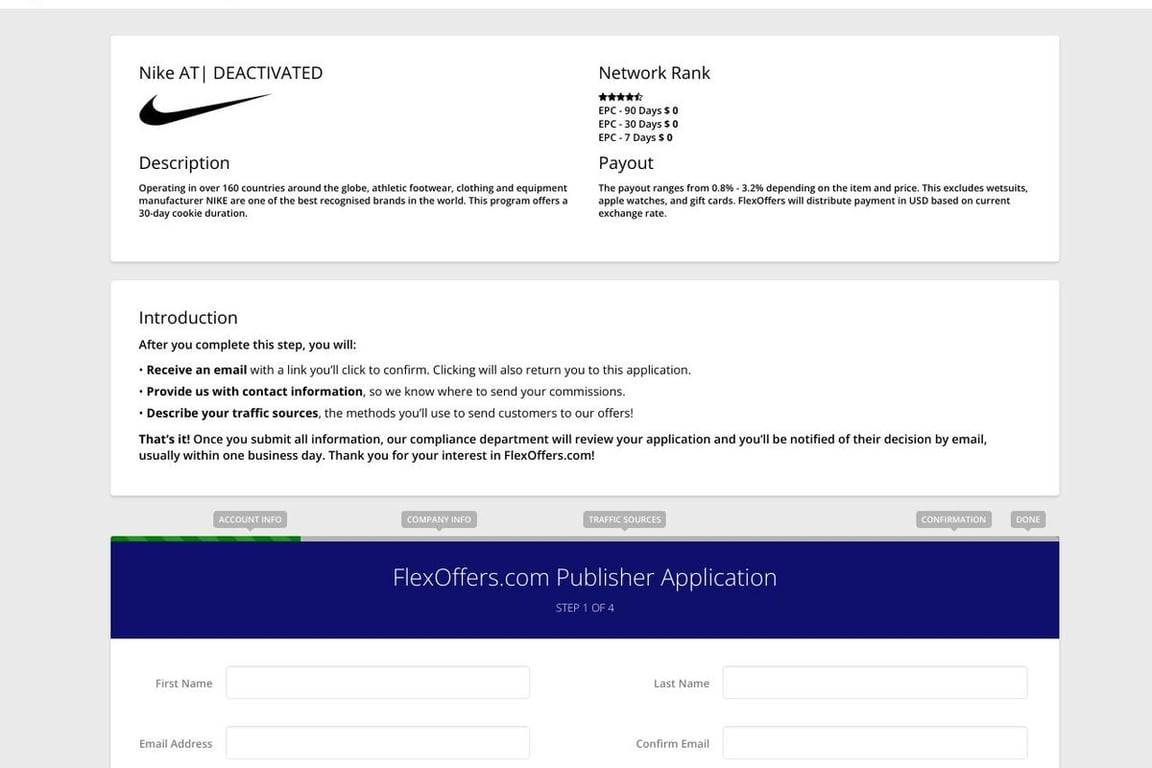This screenshot has height=768, width=1152.
Task: Click the Network Rank star rating
Action: tap(620, 97)
